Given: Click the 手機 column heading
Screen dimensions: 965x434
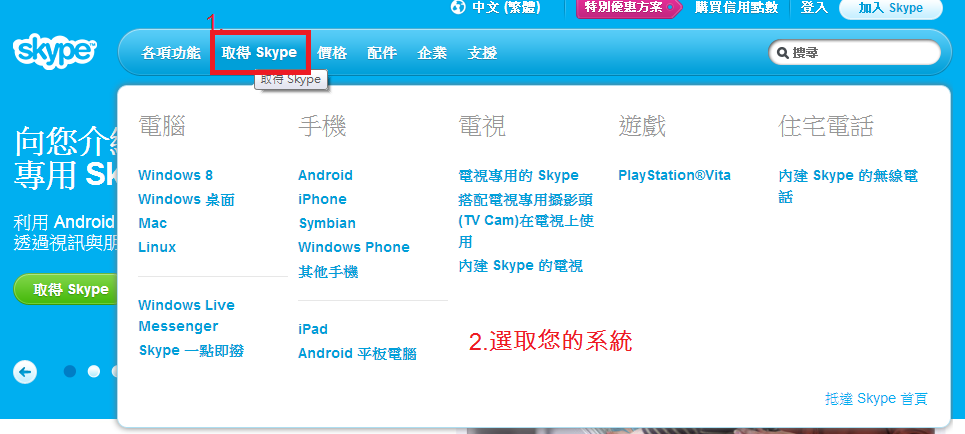Looking at the screenshot, I should click(x=322, y=126).
